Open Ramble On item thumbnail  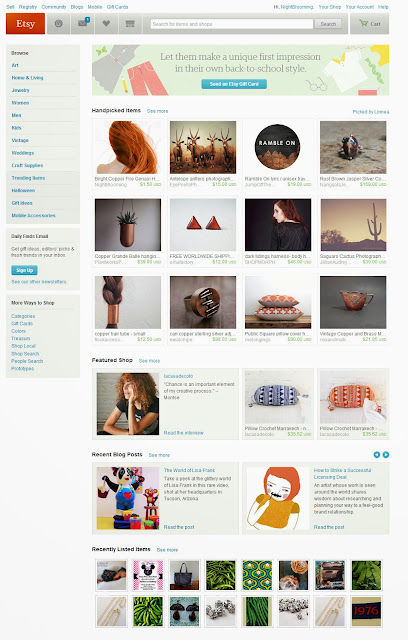point(277,147)
